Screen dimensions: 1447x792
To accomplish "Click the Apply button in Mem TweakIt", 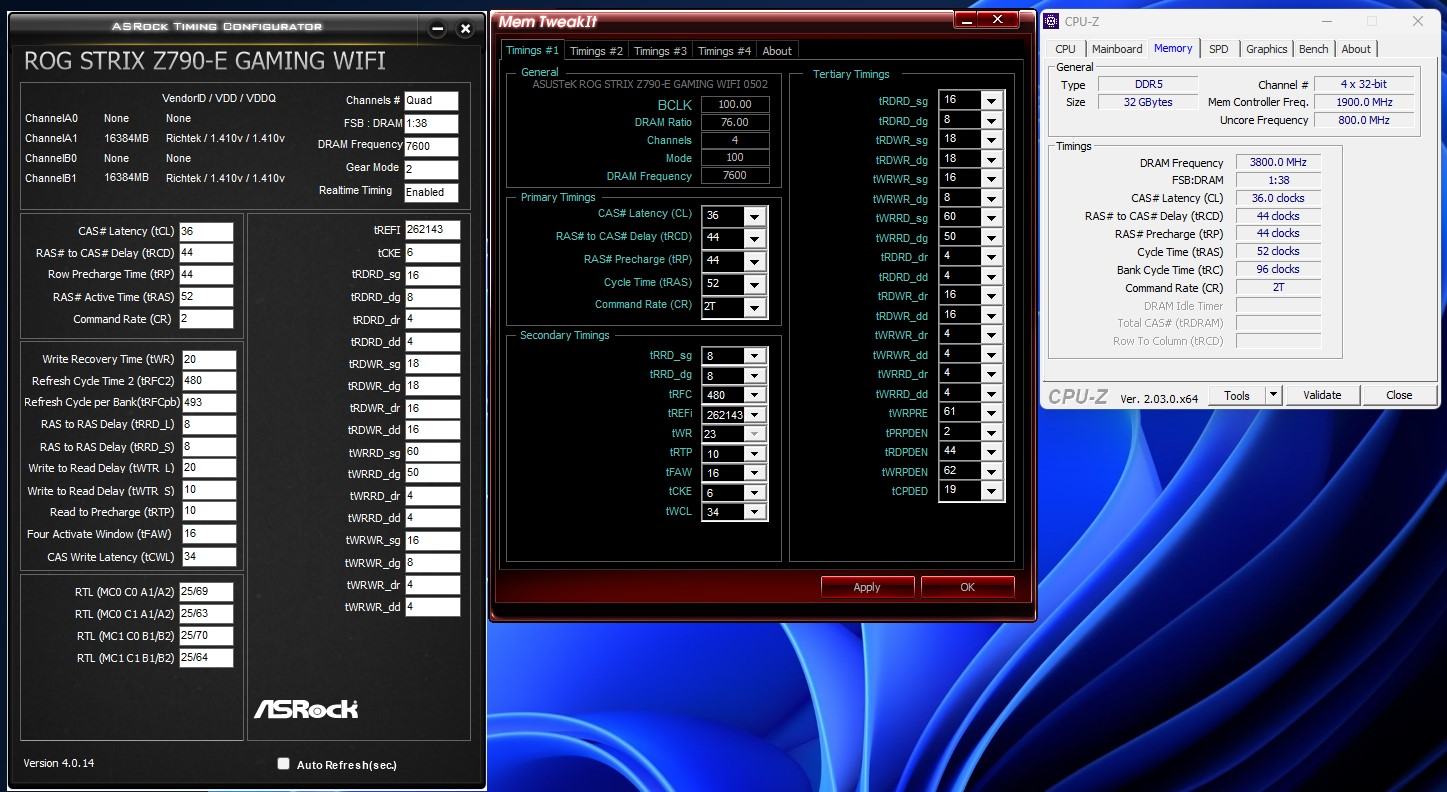I will [867, 587].
